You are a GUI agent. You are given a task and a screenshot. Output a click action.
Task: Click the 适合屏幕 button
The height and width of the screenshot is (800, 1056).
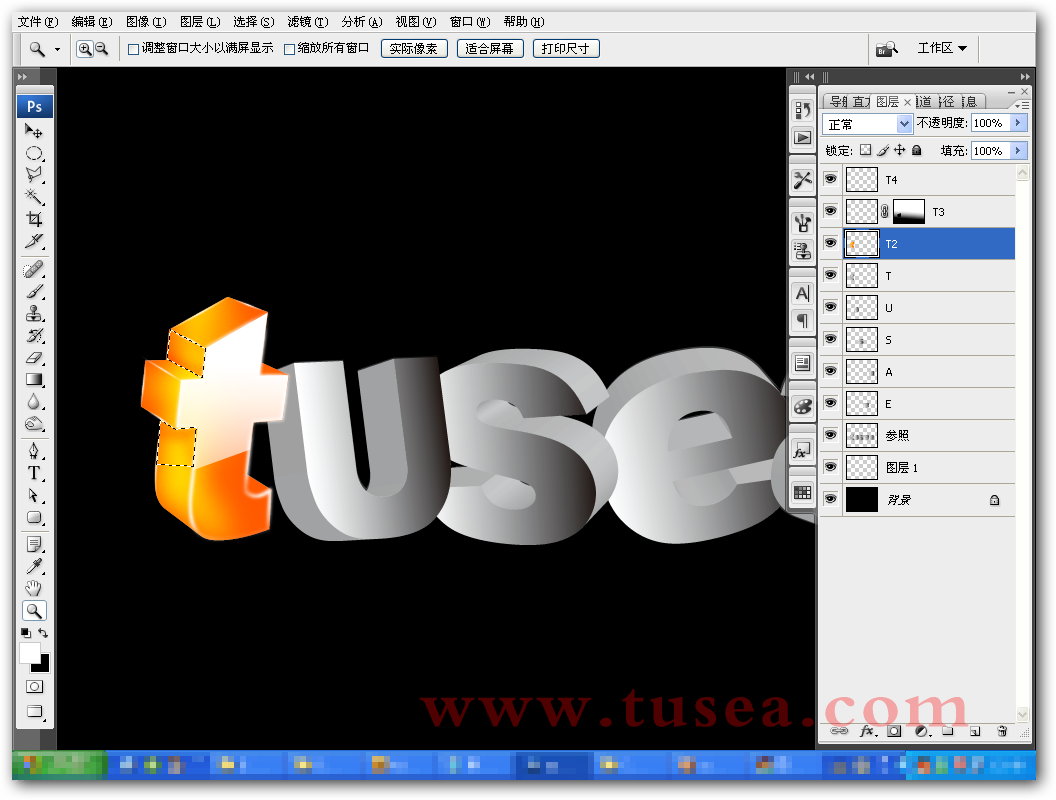click(490, 48)
